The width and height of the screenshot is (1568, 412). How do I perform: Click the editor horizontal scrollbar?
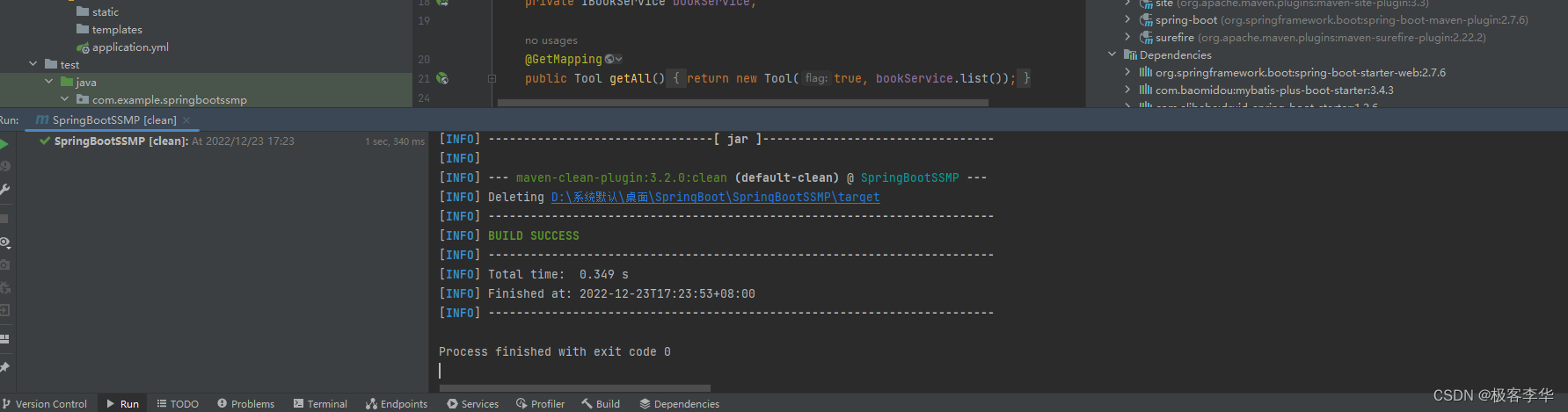(743, 103)
